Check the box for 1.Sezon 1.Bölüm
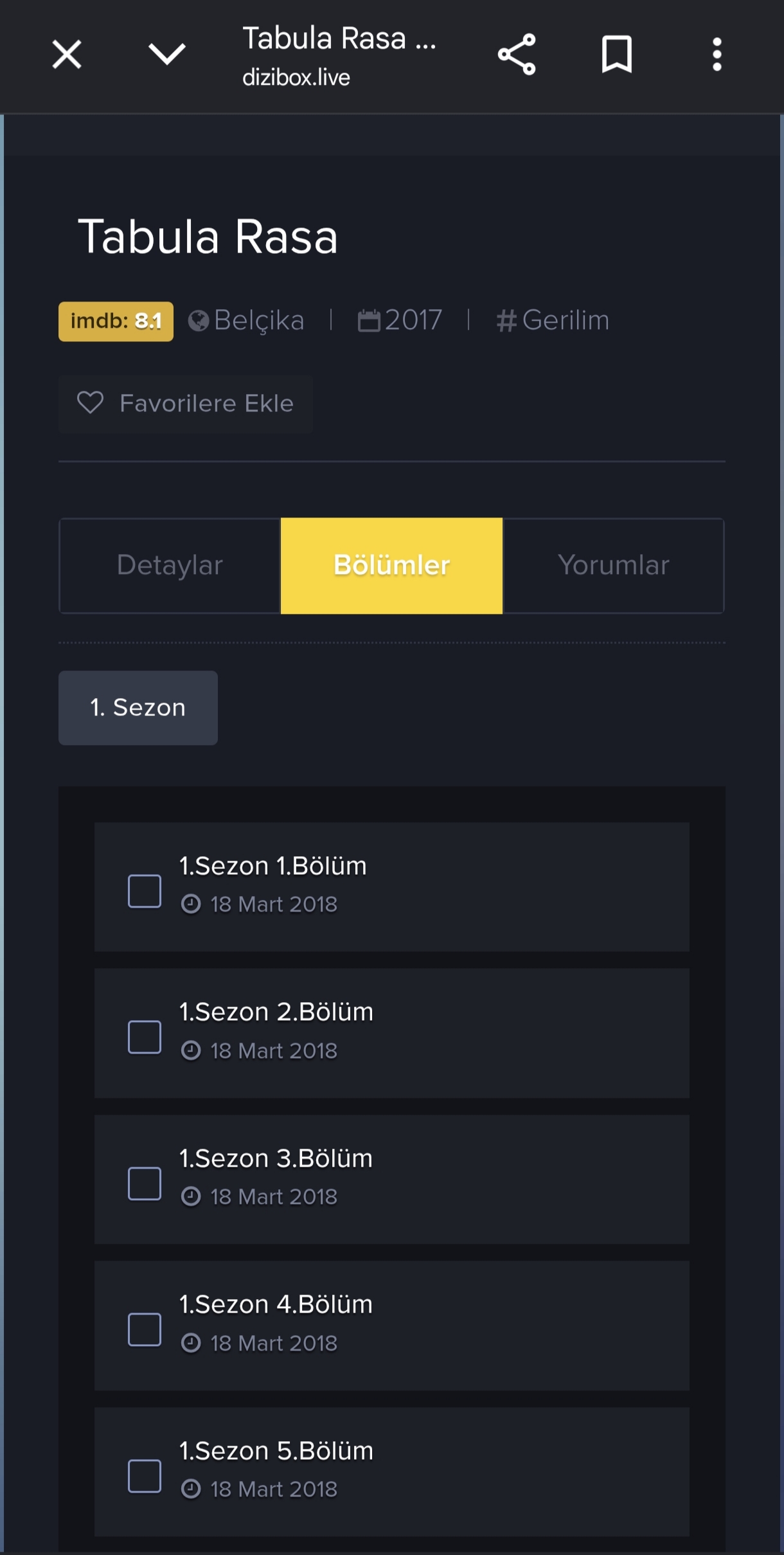Screen dimensions: 784x1555 coord(145,891)
